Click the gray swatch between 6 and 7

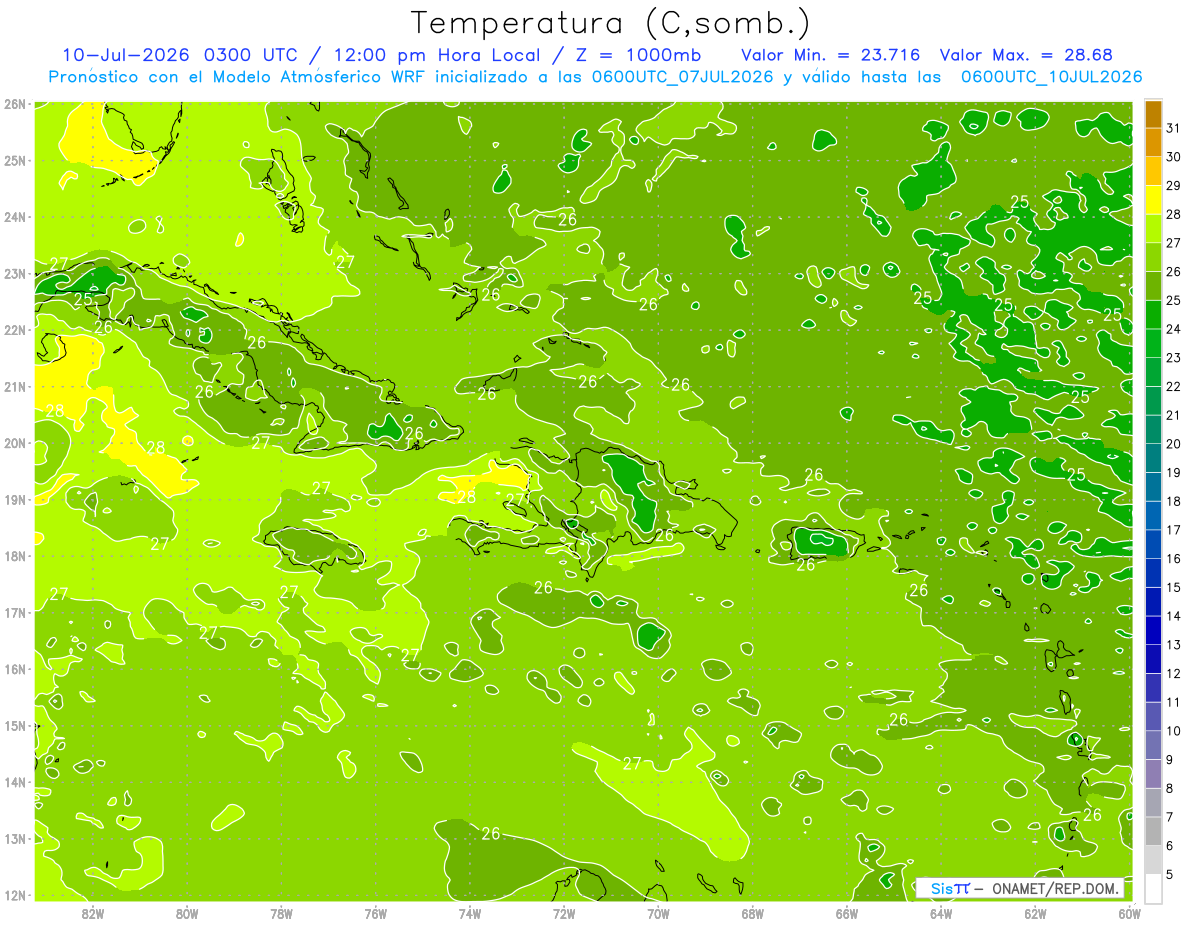[1153, 831]
